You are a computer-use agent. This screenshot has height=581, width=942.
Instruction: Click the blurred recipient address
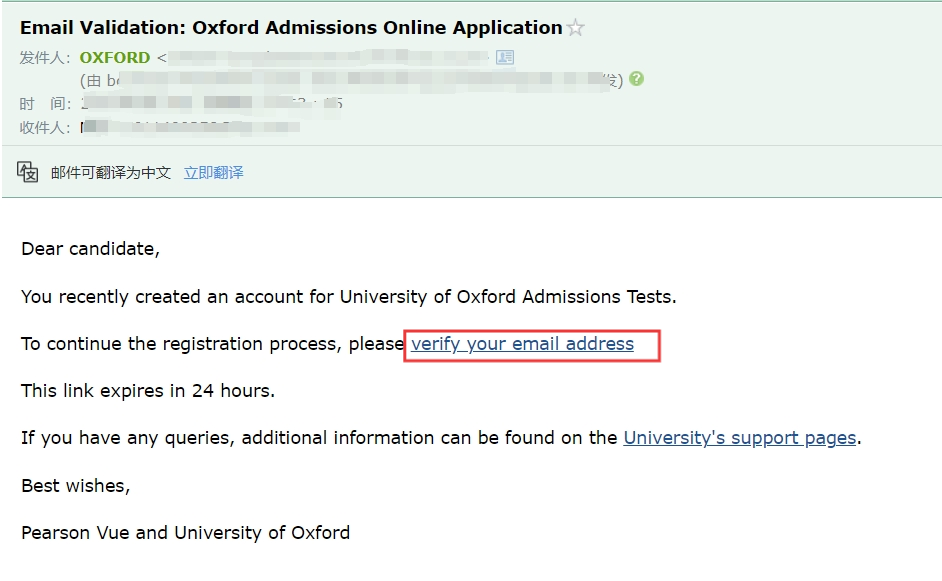[190, 127]
